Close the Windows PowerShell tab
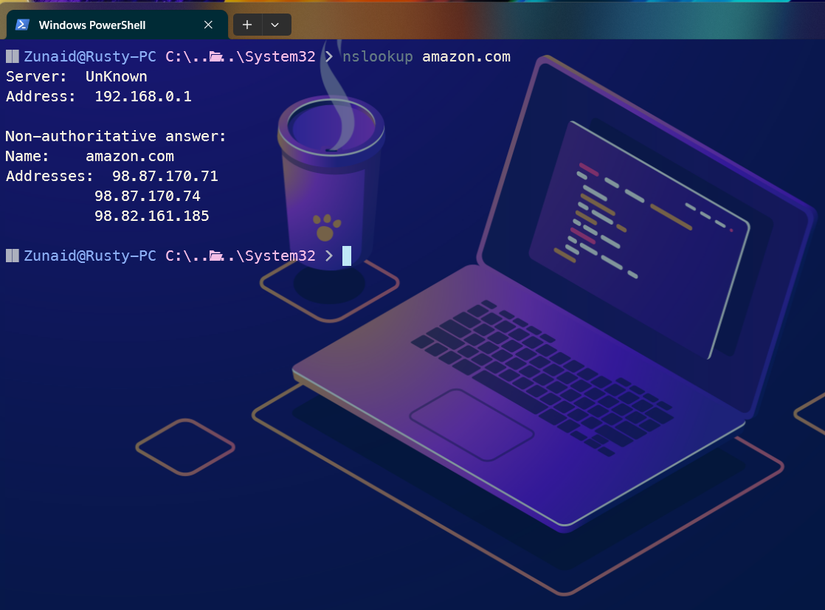The image size is (825, 610). point(207,24)
